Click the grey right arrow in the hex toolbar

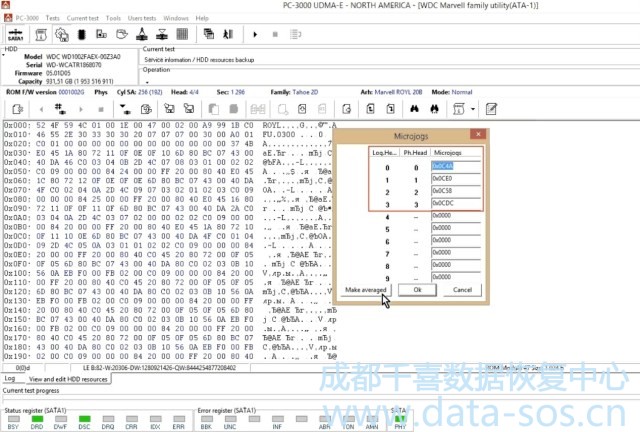(x=81, y=109)
